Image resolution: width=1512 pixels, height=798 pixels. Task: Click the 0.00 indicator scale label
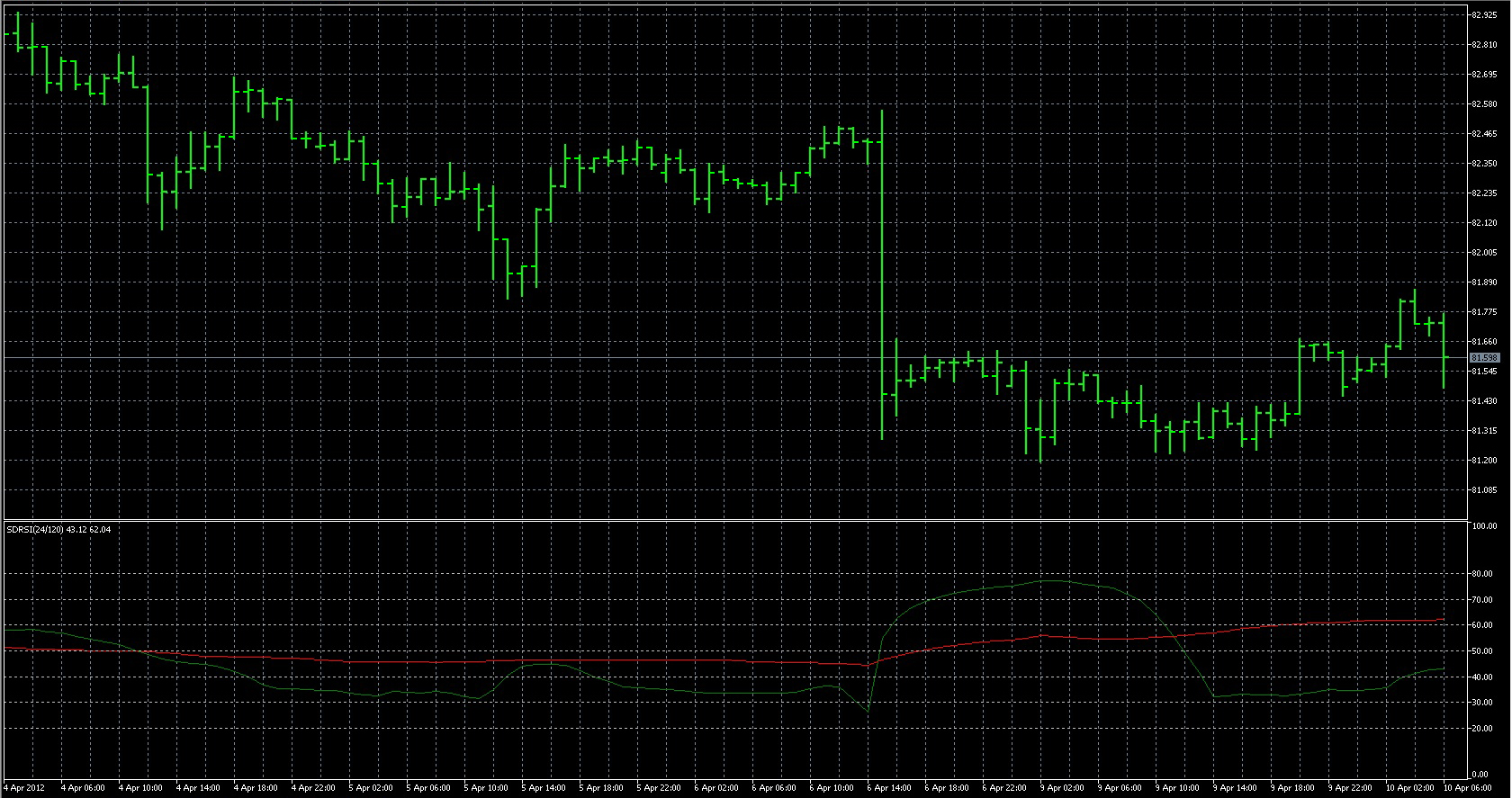(1480, 775)
